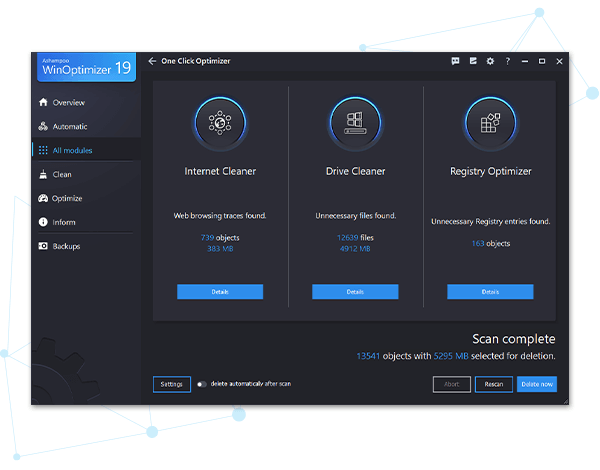
Task: Click the Inform info icon
Action: coord(43,222)
